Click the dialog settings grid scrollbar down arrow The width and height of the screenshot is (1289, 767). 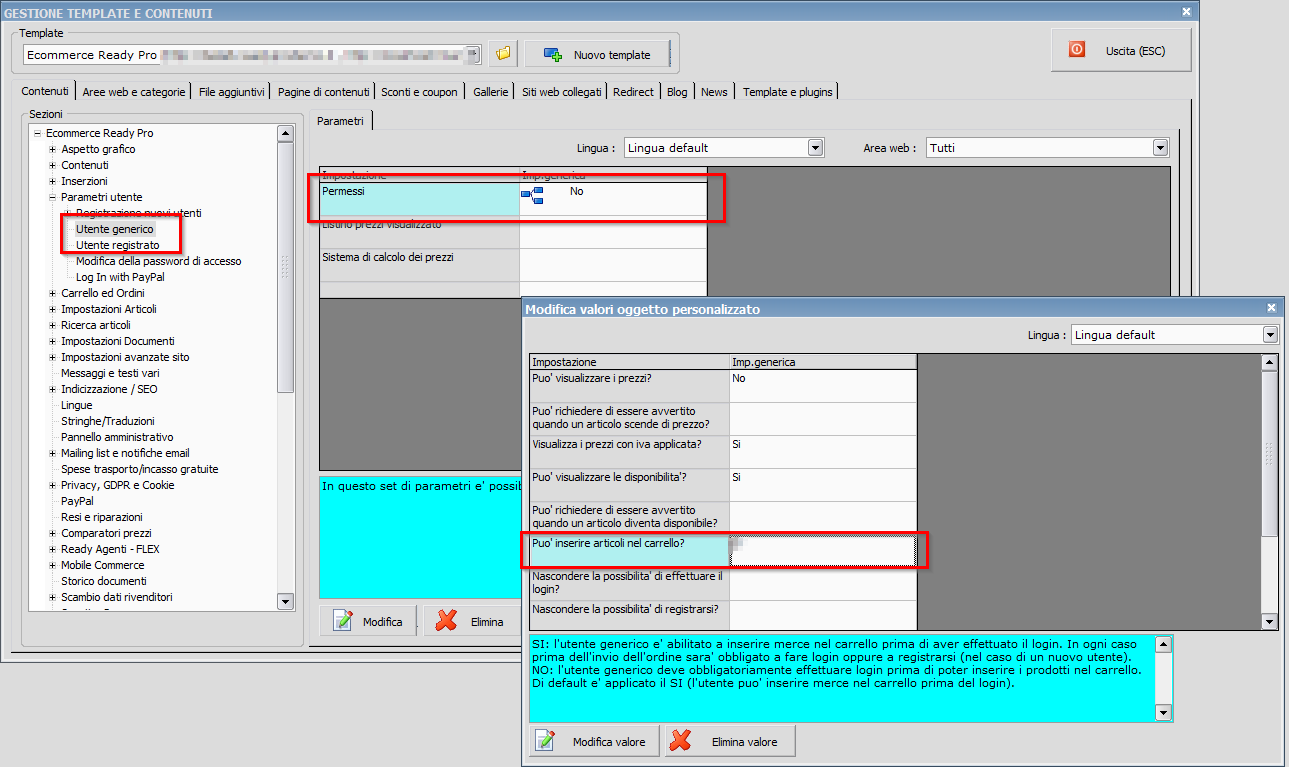1270,621
